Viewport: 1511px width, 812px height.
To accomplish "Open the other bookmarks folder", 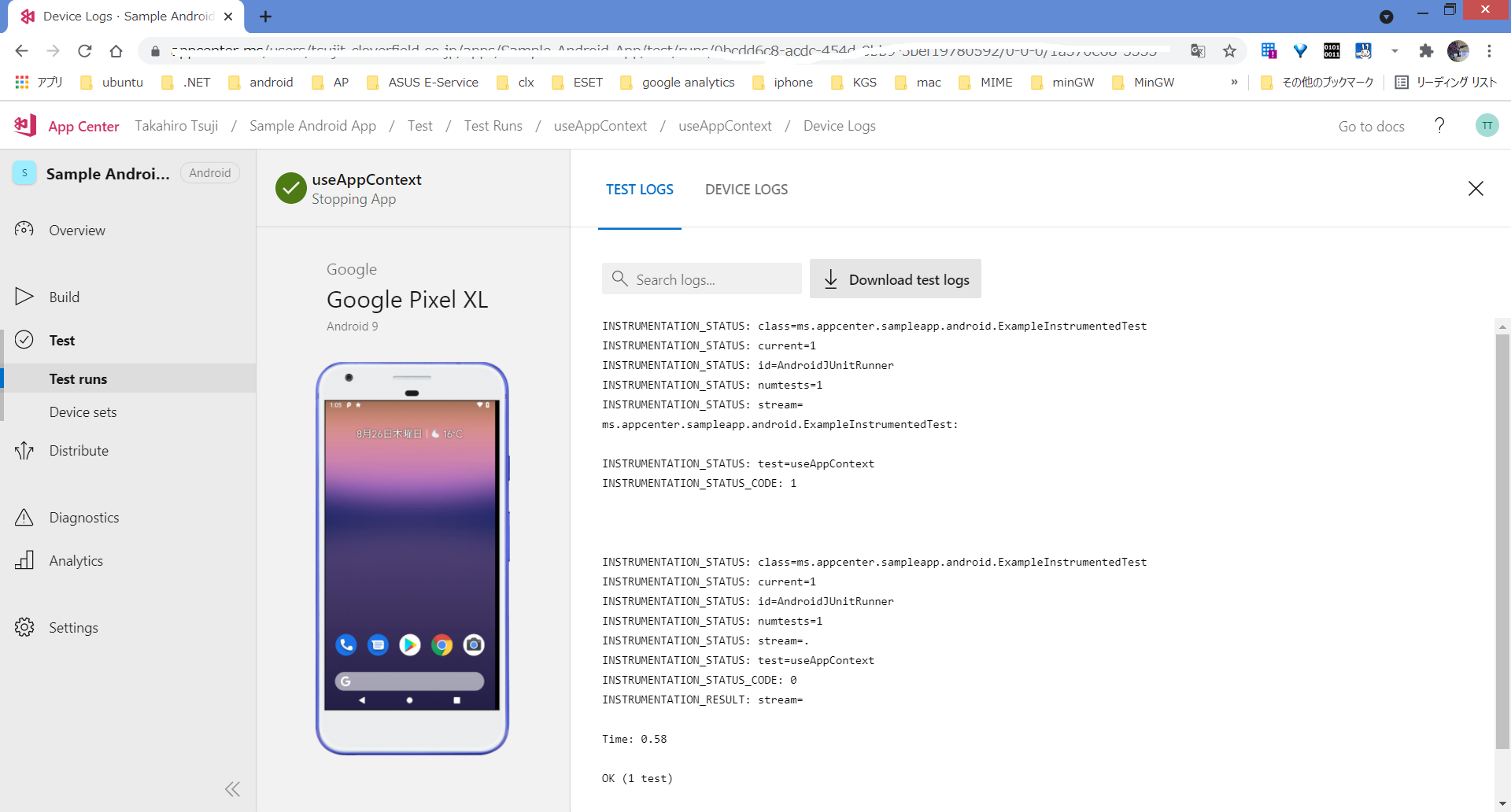I will tap(1317, 82).
